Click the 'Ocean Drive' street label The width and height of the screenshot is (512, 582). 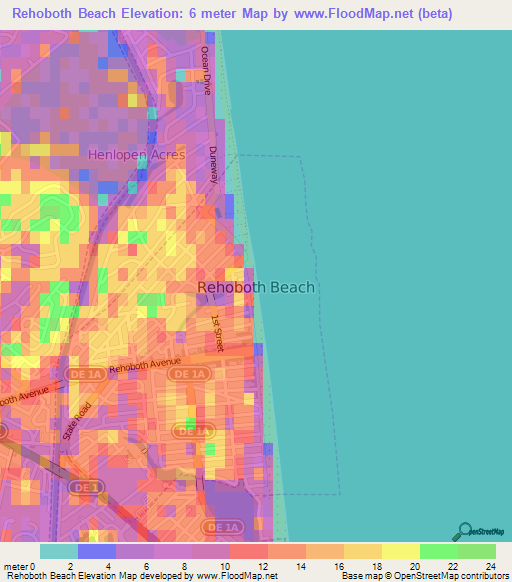pyautogui.click(x=206, y=71)
